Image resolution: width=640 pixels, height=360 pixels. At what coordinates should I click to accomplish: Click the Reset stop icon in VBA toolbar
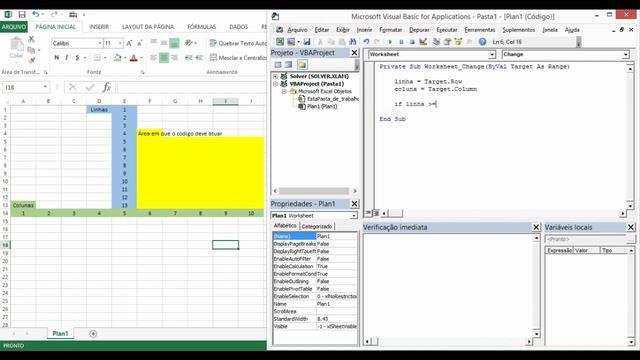(x=412, y=42)
